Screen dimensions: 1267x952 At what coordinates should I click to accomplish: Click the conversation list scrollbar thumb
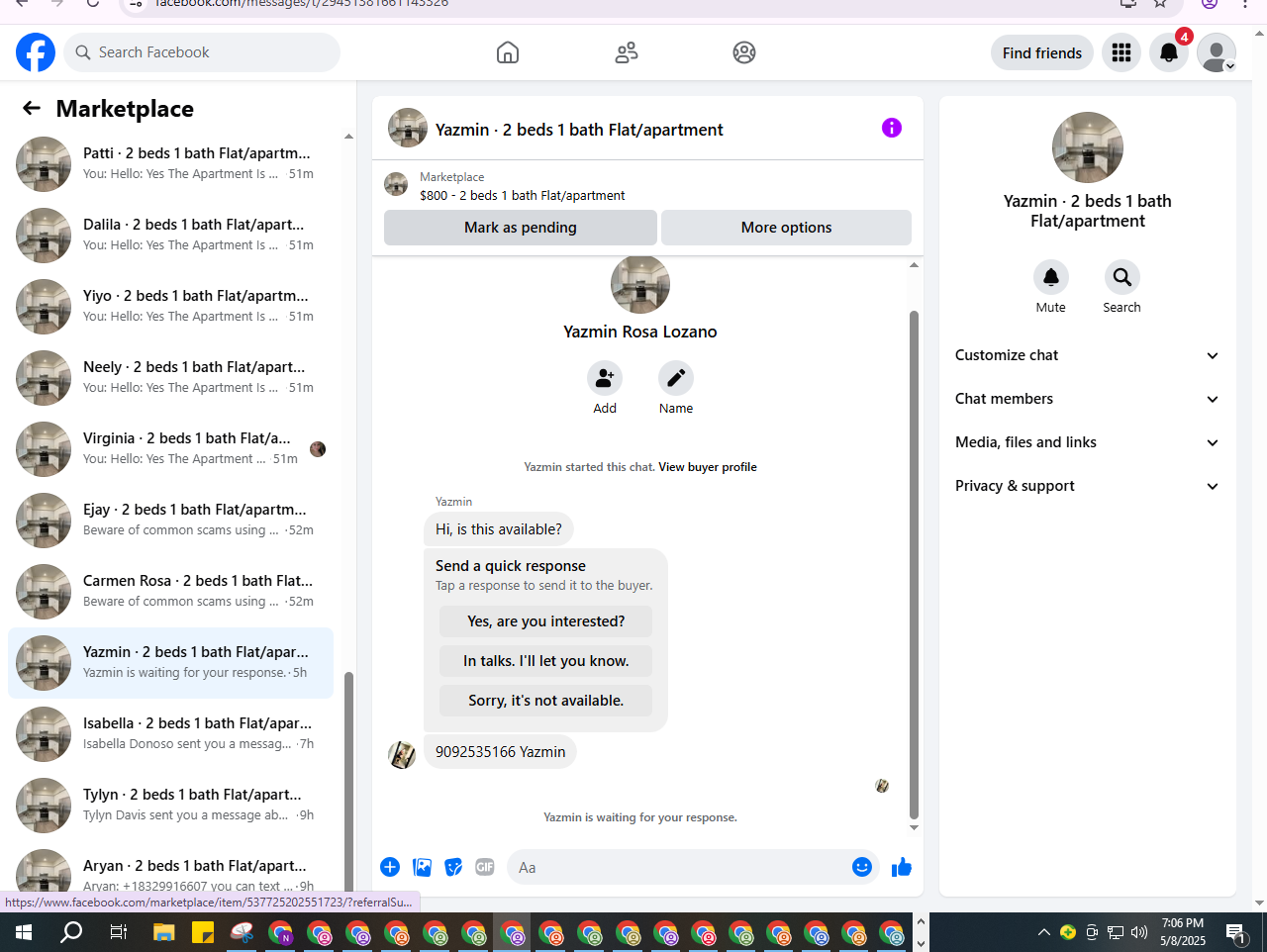348,782
